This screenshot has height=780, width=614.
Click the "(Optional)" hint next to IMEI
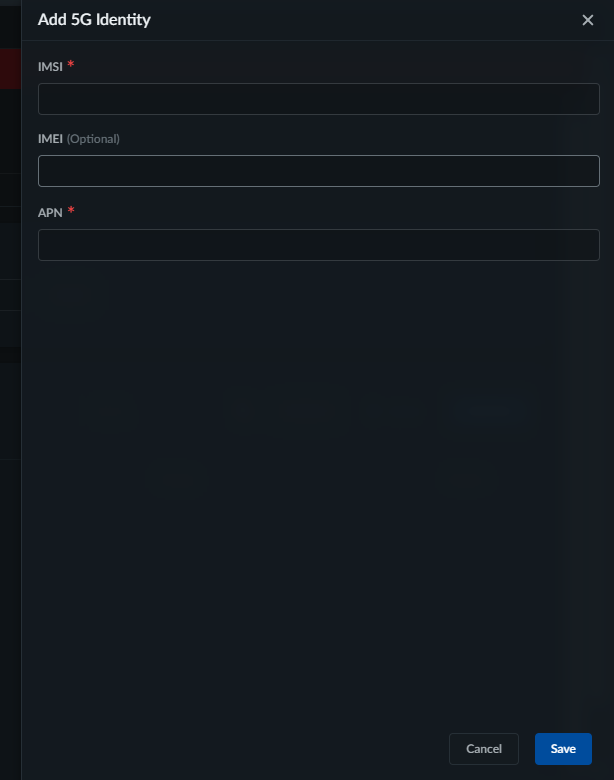[93, 139]
